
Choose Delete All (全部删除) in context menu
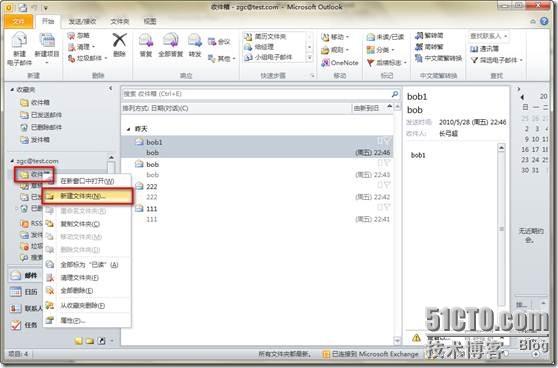(87, 290)
